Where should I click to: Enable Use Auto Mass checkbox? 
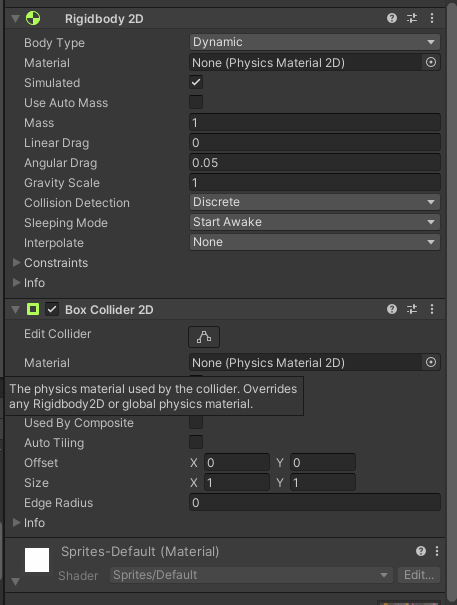click(196, 102)
